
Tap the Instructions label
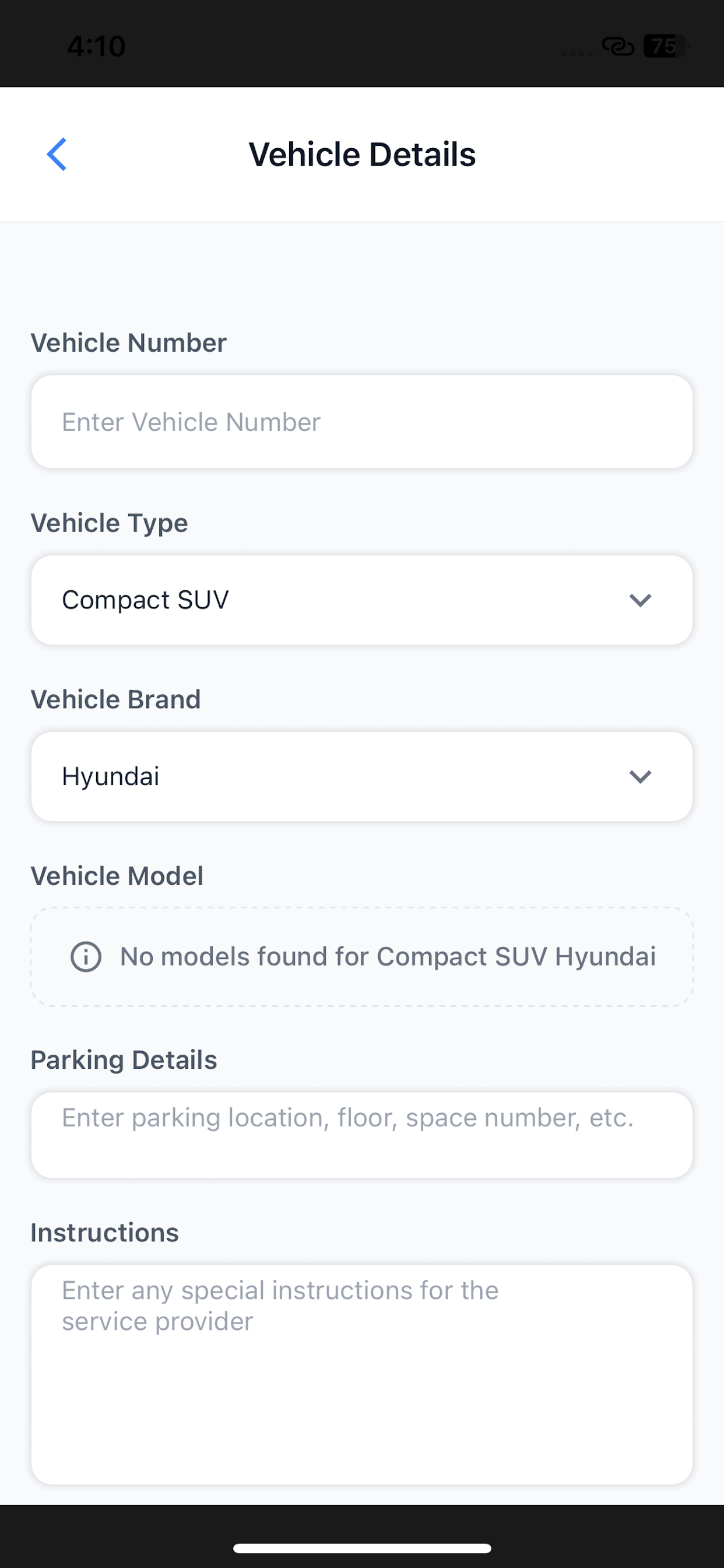pos(105,1233)
